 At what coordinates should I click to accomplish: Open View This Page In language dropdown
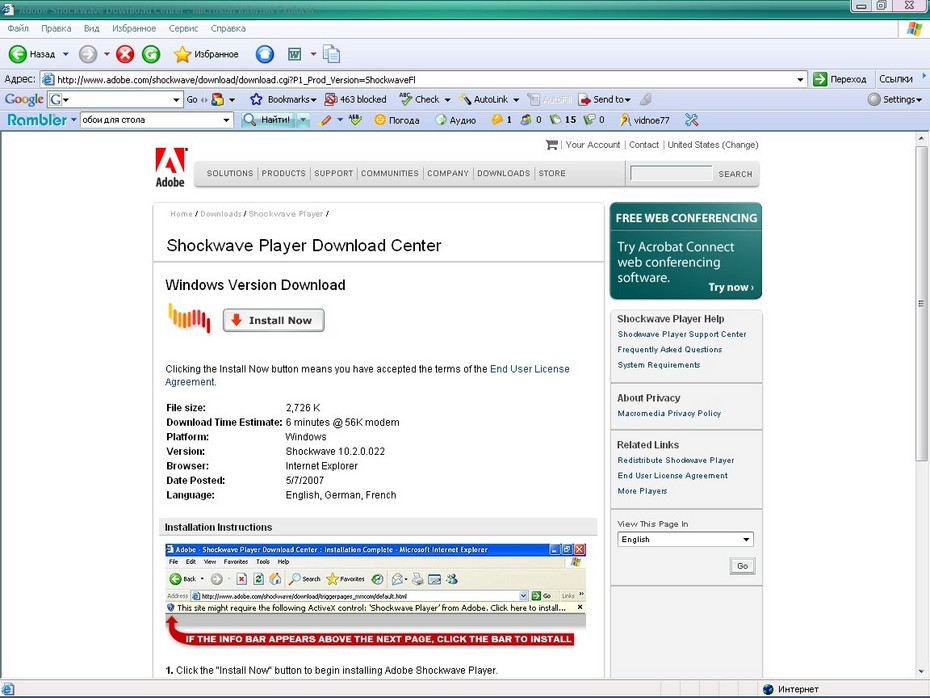click(685, 539)
